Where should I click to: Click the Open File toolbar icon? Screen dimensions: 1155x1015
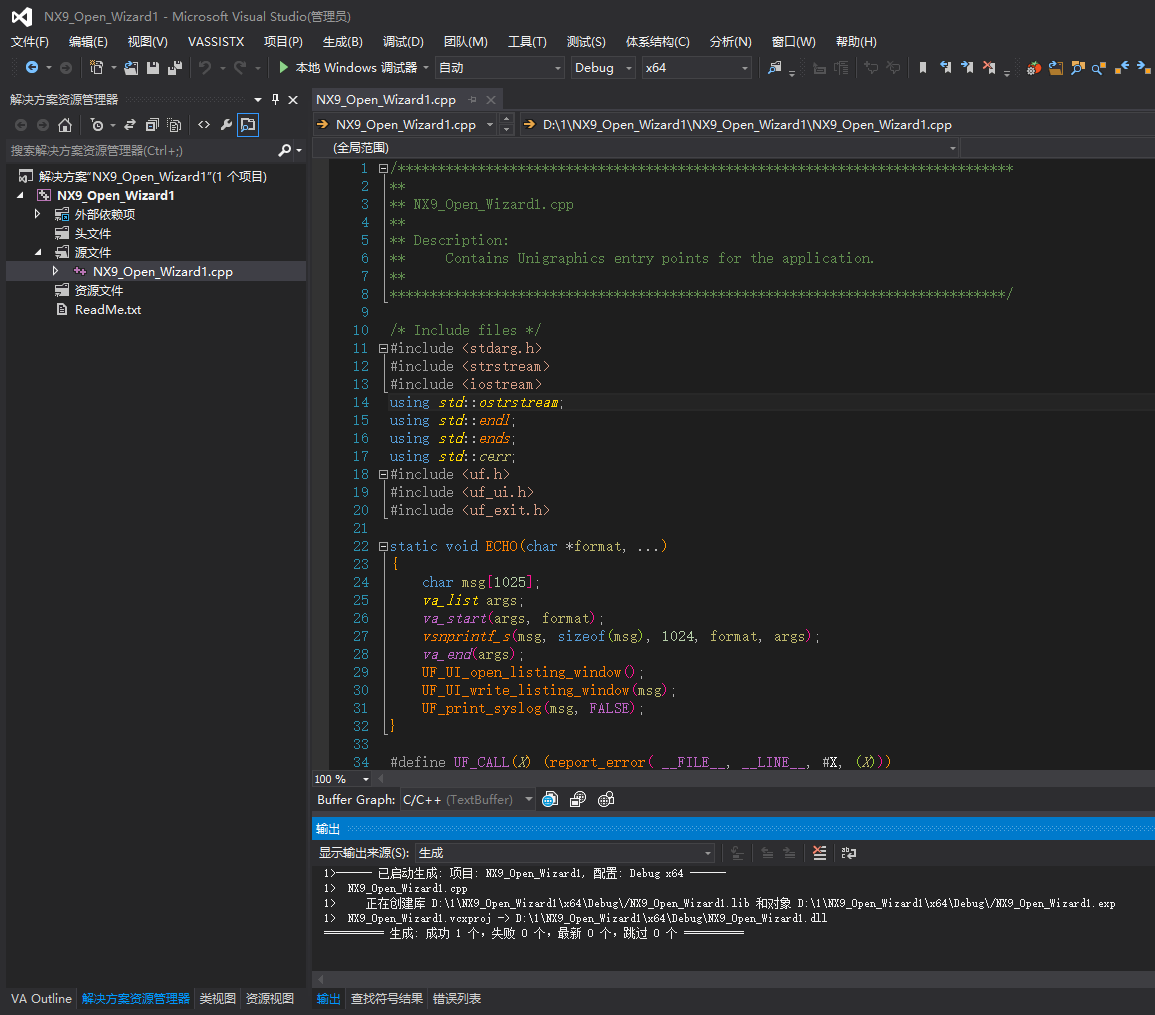pos(131,68)
